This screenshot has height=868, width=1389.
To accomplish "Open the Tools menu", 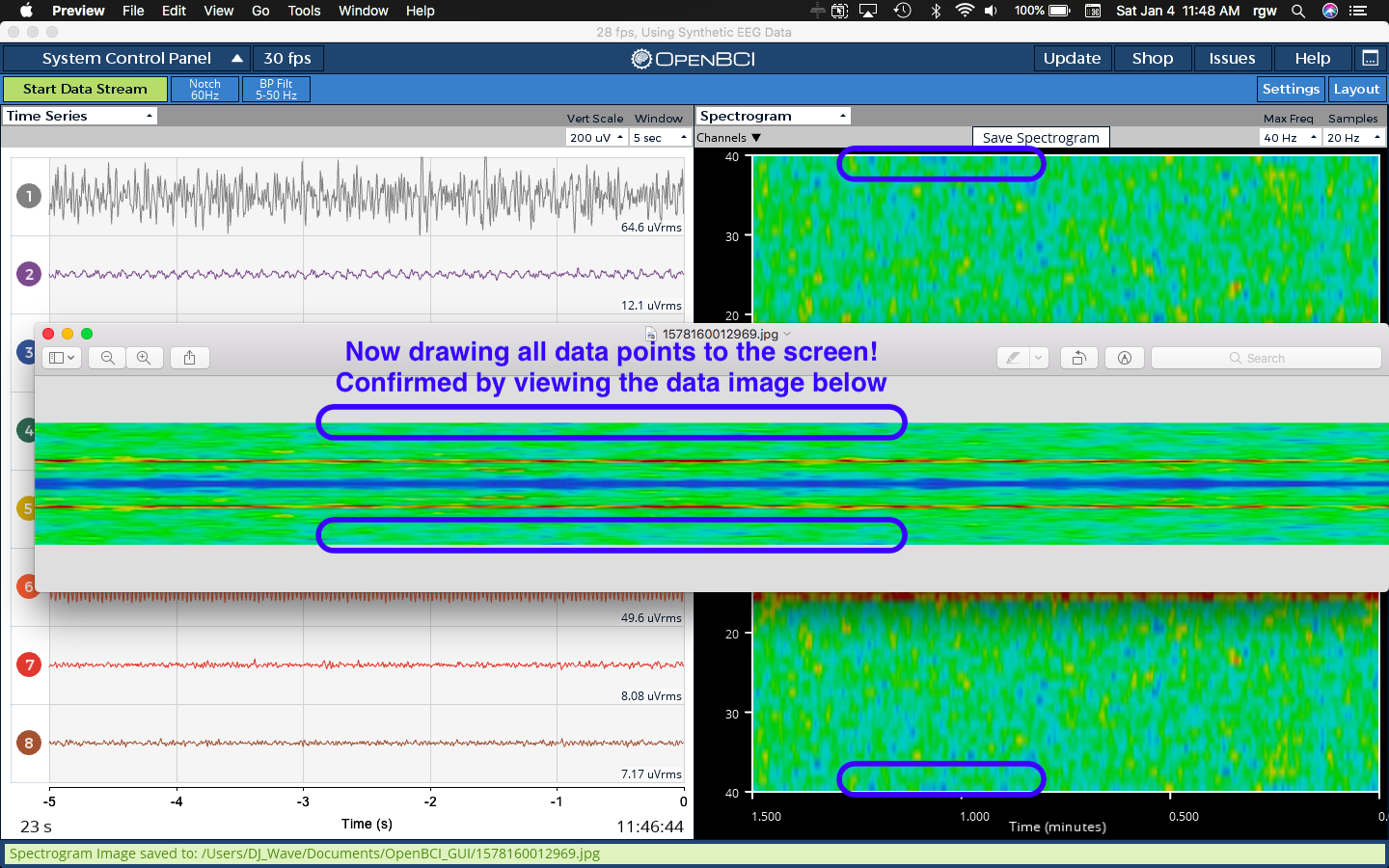I will point(304,11).
